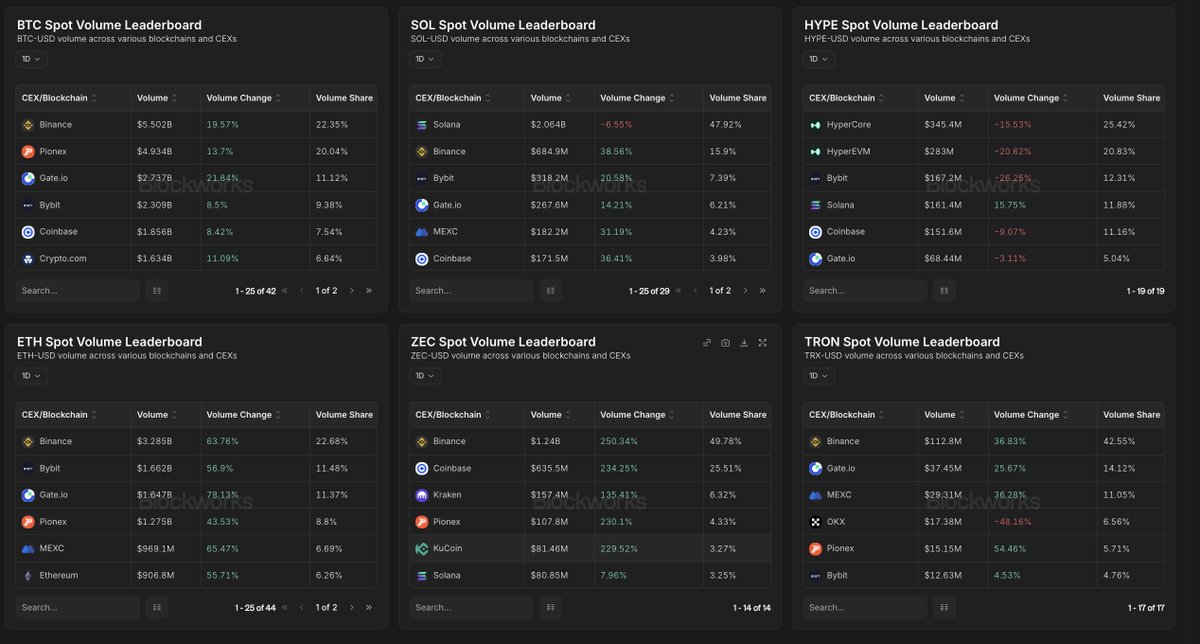Click Ethereum logo in ETH leaderboard
This screenshot has height=644, width=1200.
click(x=28, y=575)
